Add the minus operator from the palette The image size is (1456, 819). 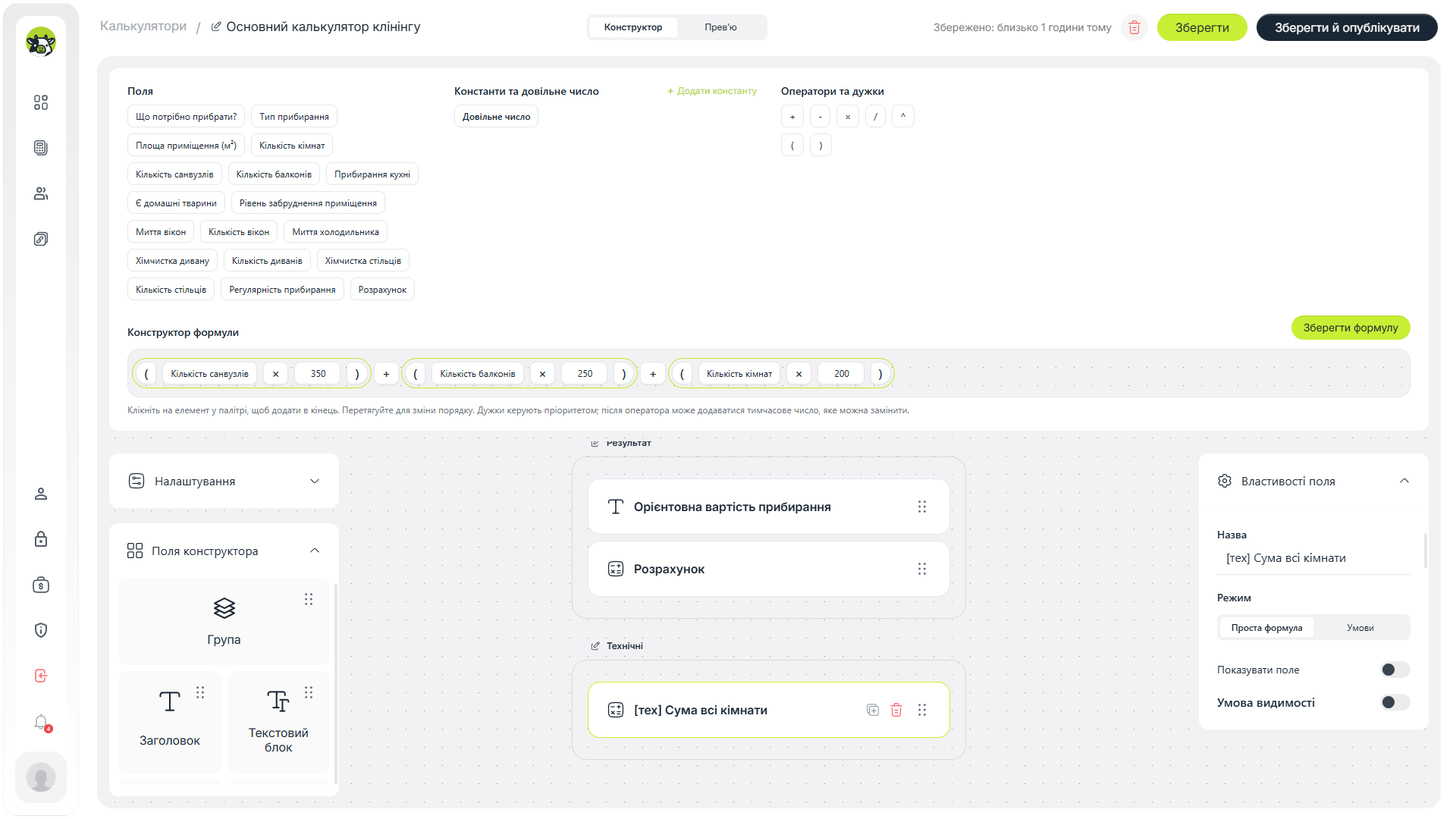[x=820, y=117]
